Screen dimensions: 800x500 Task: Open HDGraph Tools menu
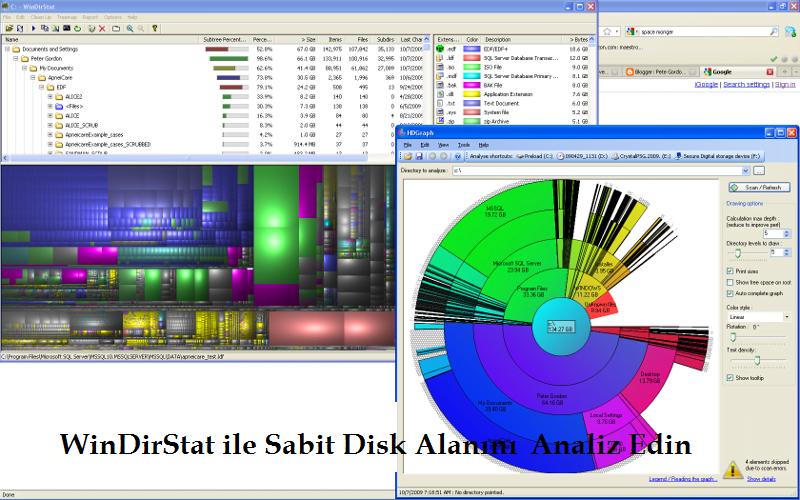[x=463, y=145]
